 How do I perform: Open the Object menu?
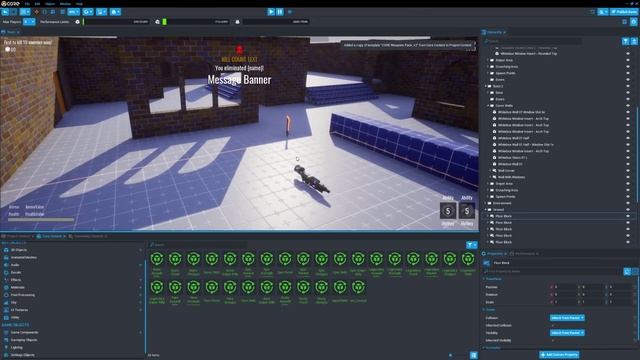point(50,4)
